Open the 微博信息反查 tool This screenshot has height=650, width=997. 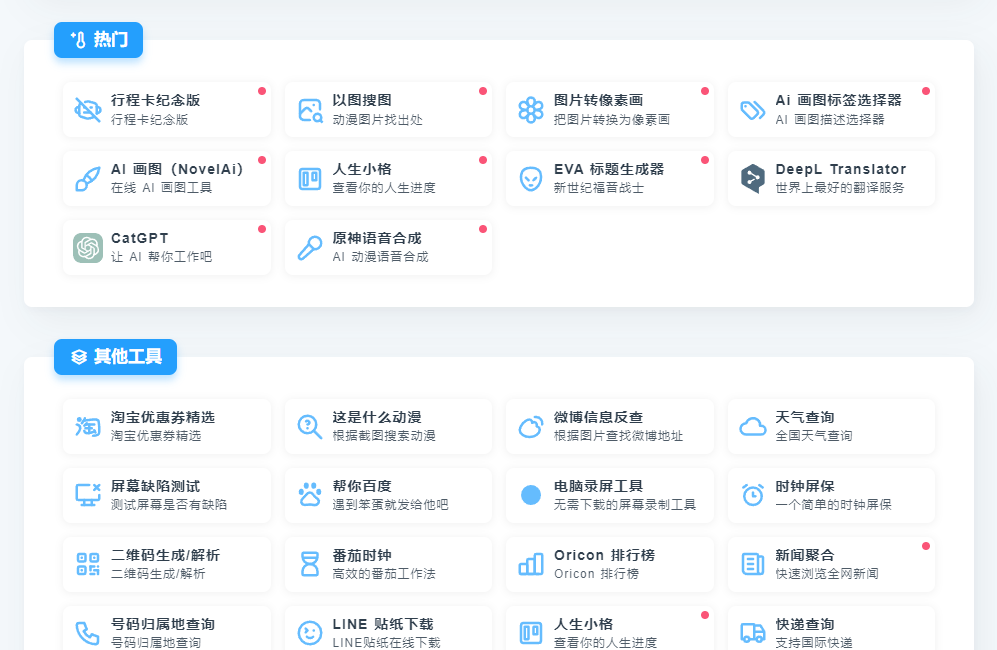tap(610, 425)
